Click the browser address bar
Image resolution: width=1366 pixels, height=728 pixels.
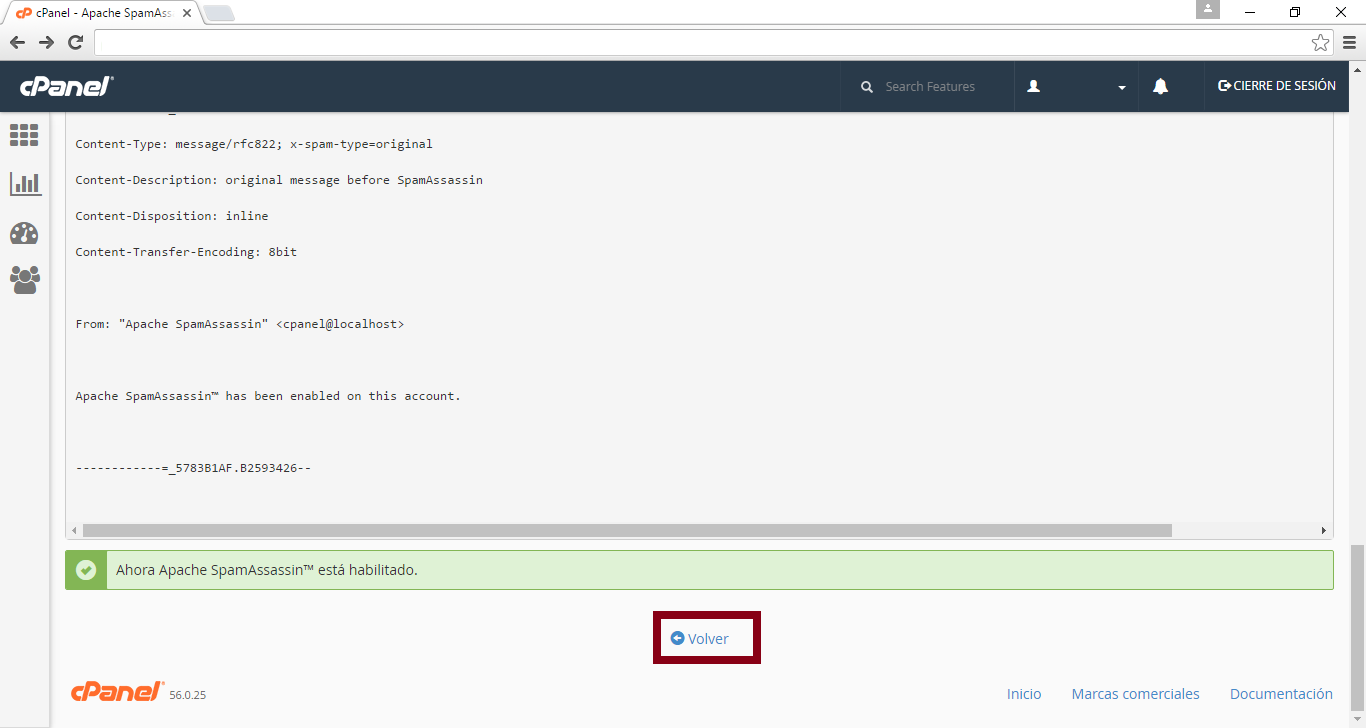(700, 42)
